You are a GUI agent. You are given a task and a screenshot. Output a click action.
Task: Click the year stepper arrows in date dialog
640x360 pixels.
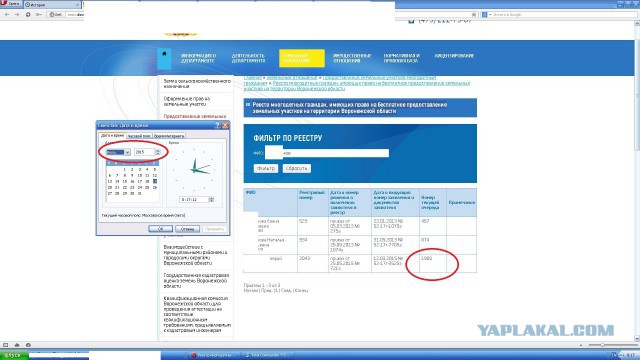coord(158,152)
